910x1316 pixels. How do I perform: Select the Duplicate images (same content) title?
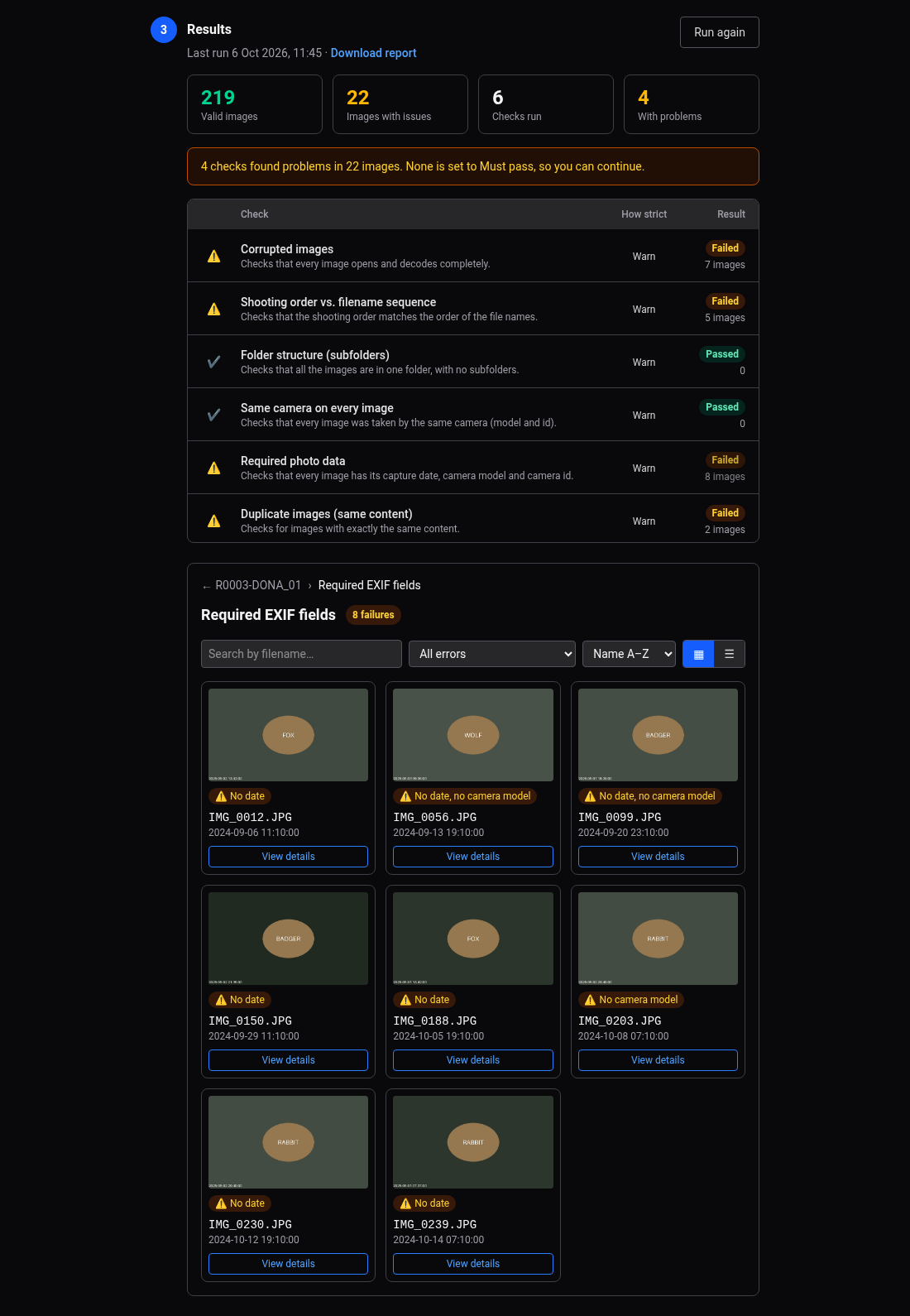tap(327, 514)
